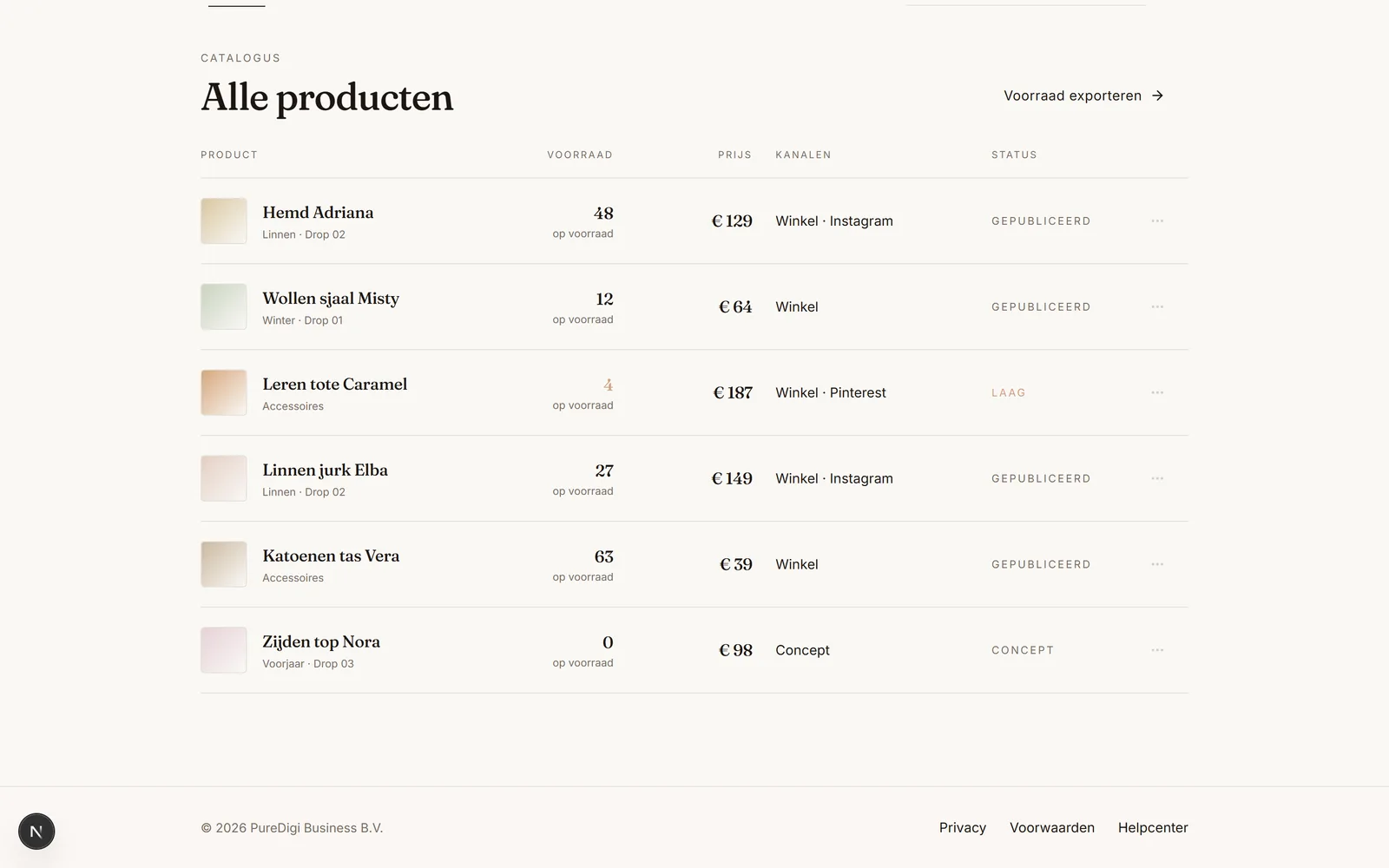Open the Helpcenter footer link
Screen dimensions: 1389x868
click(1153, 827)
